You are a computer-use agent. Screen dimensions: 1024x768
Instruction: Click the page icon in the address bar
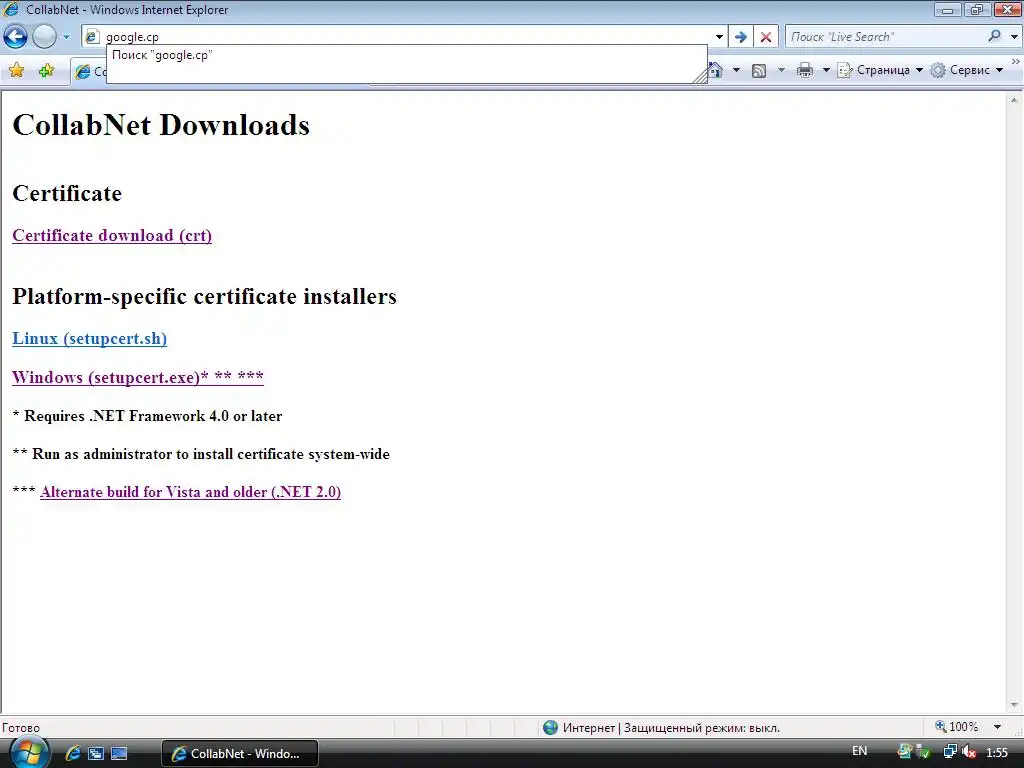[92, 37]
